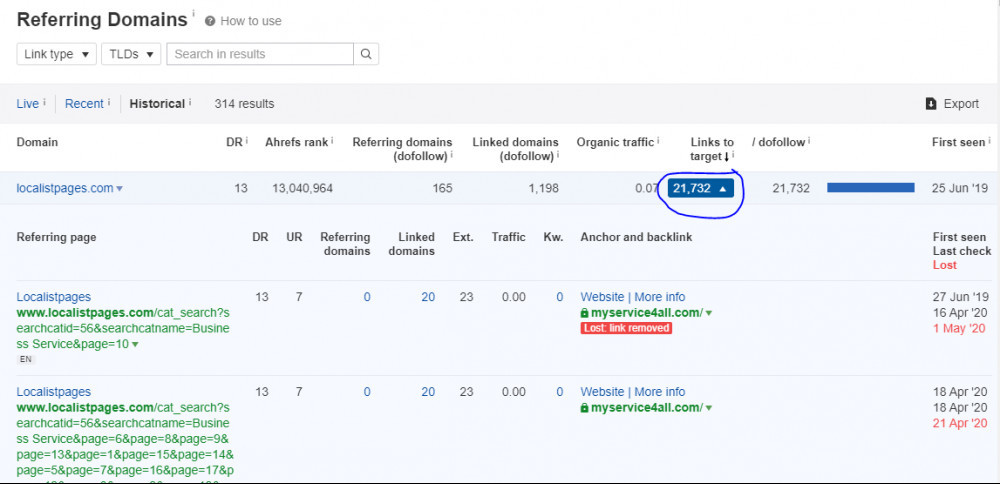Click the info icon next to Recent
This screenshot has width=1000, height=484.
click(x=108, y=101)
